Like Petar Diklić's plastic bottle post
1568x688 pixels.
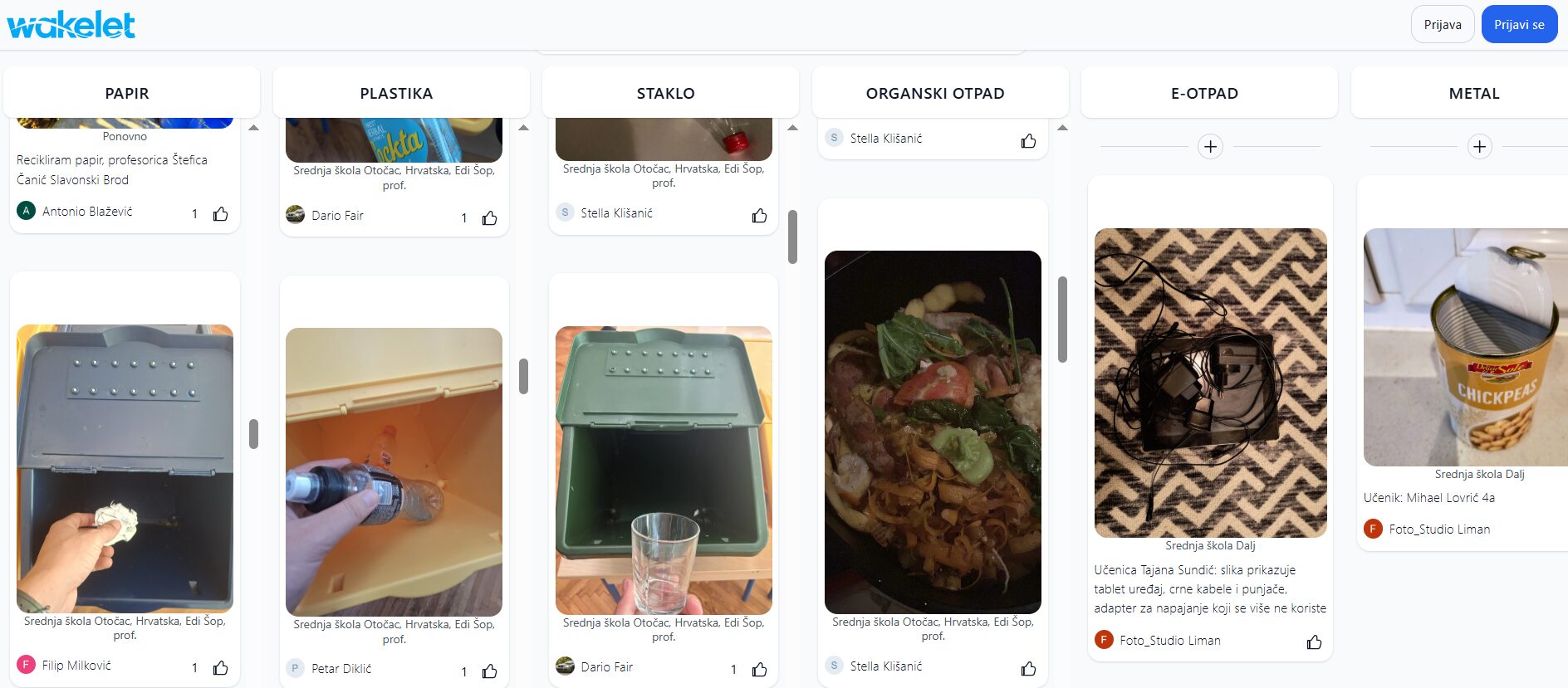pos(490,671)
